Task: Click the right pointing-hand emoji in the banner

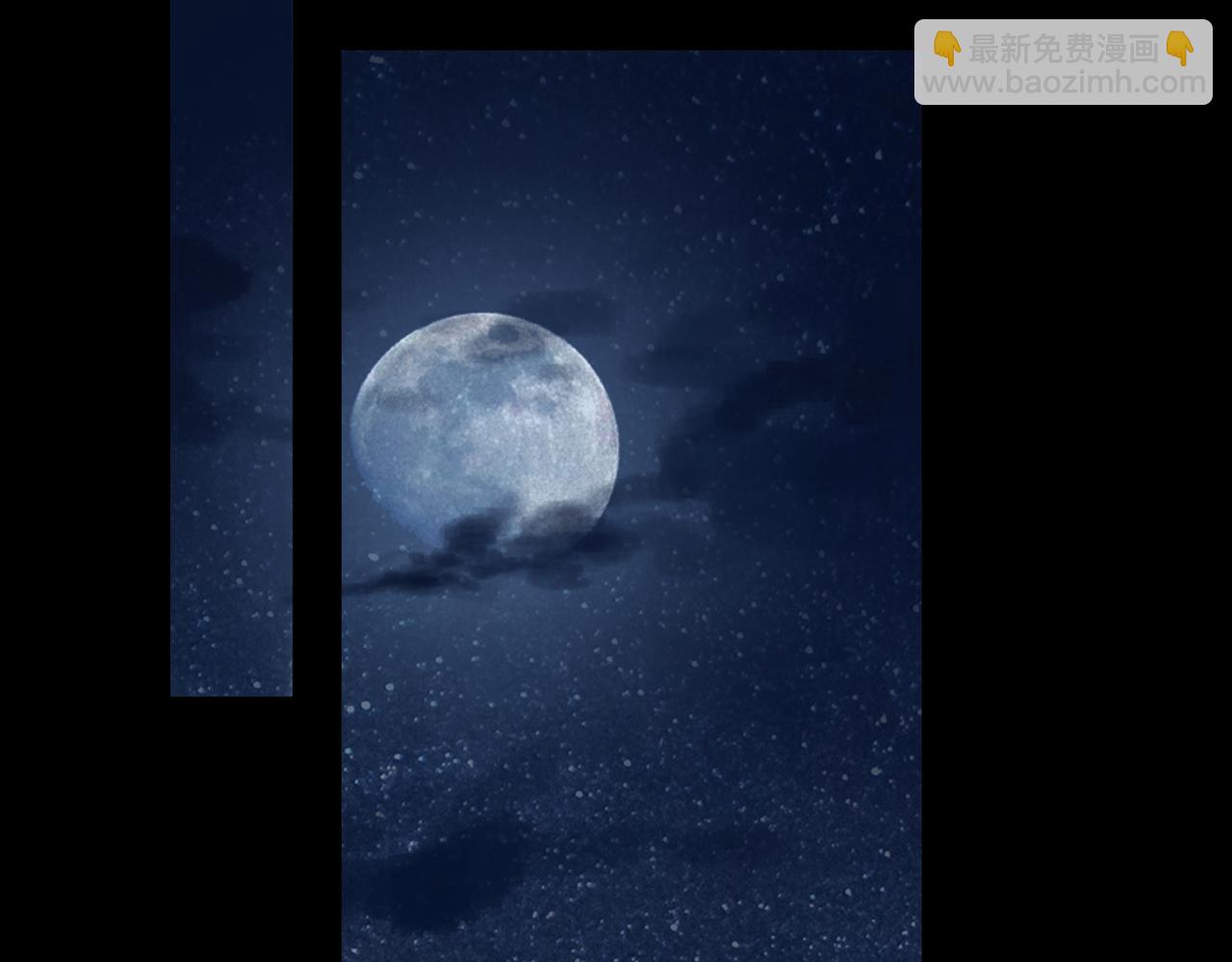Action: pyautogui.click(x=1179, y=48)
